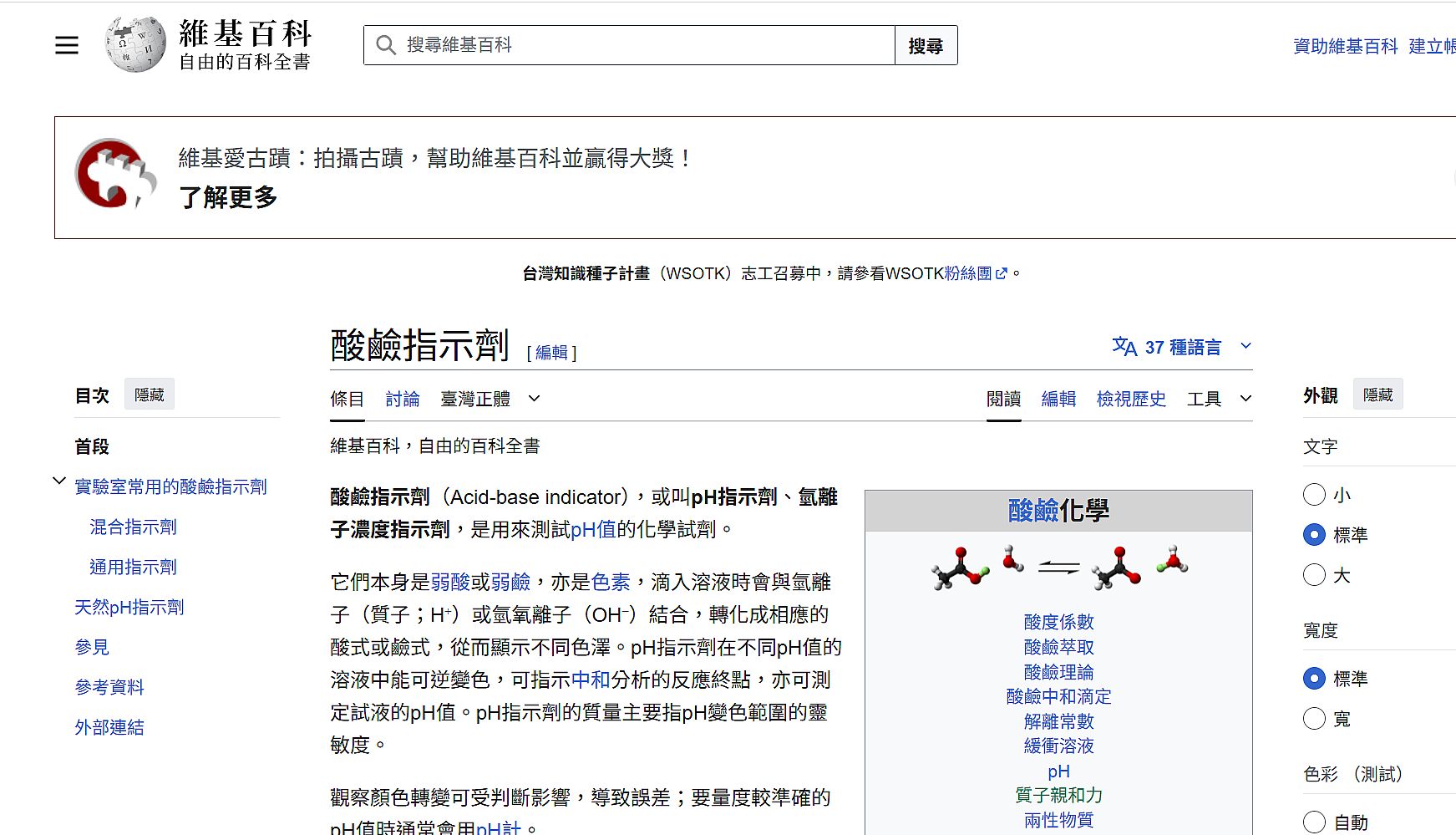
Task: Switch to the 討論 tab
Action: (x=402, y=399)
